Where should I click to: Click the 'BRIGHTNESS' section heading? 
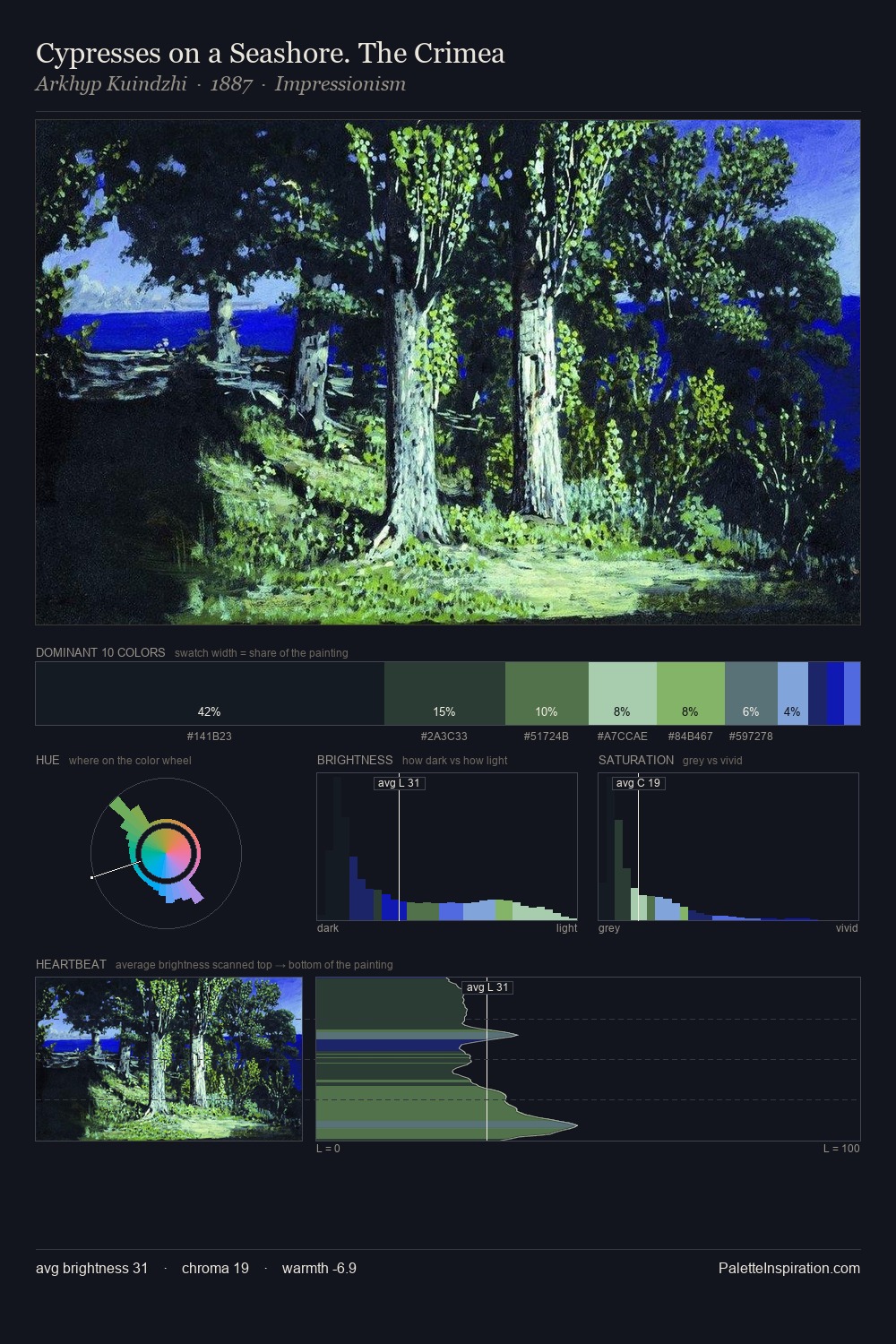(x=355, y=760)
